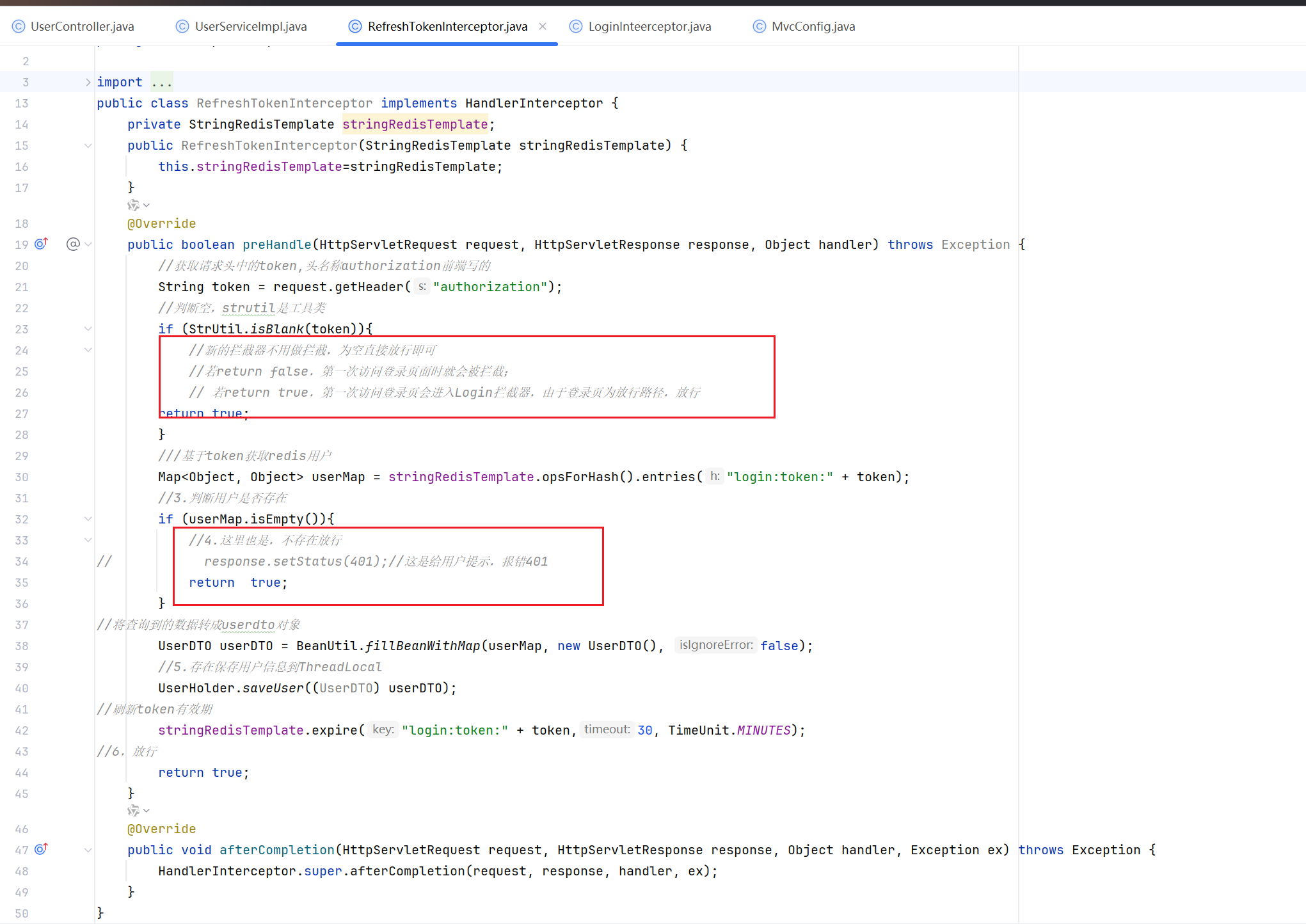Open the MvcConfig.java tab
This screenshot has width=1306, height=924.
813,26
